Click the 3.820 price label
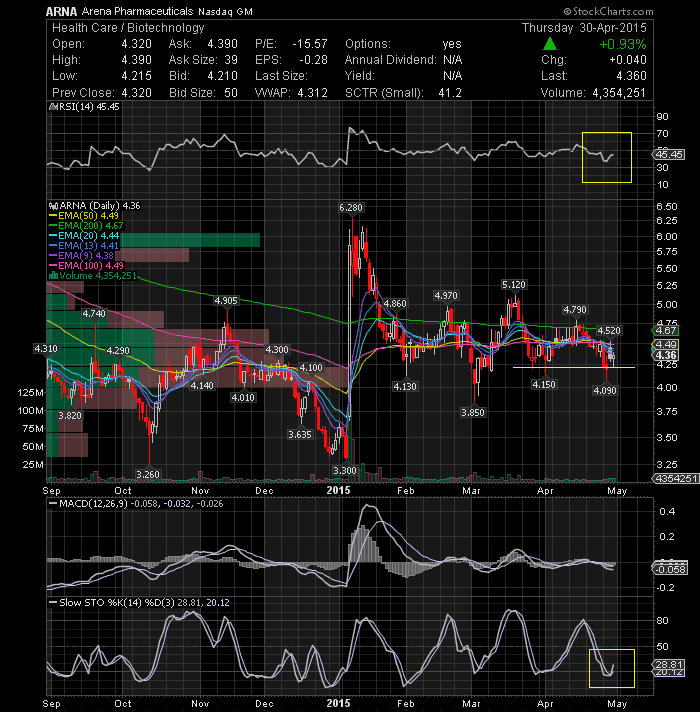700x712 pixels. 70,415
